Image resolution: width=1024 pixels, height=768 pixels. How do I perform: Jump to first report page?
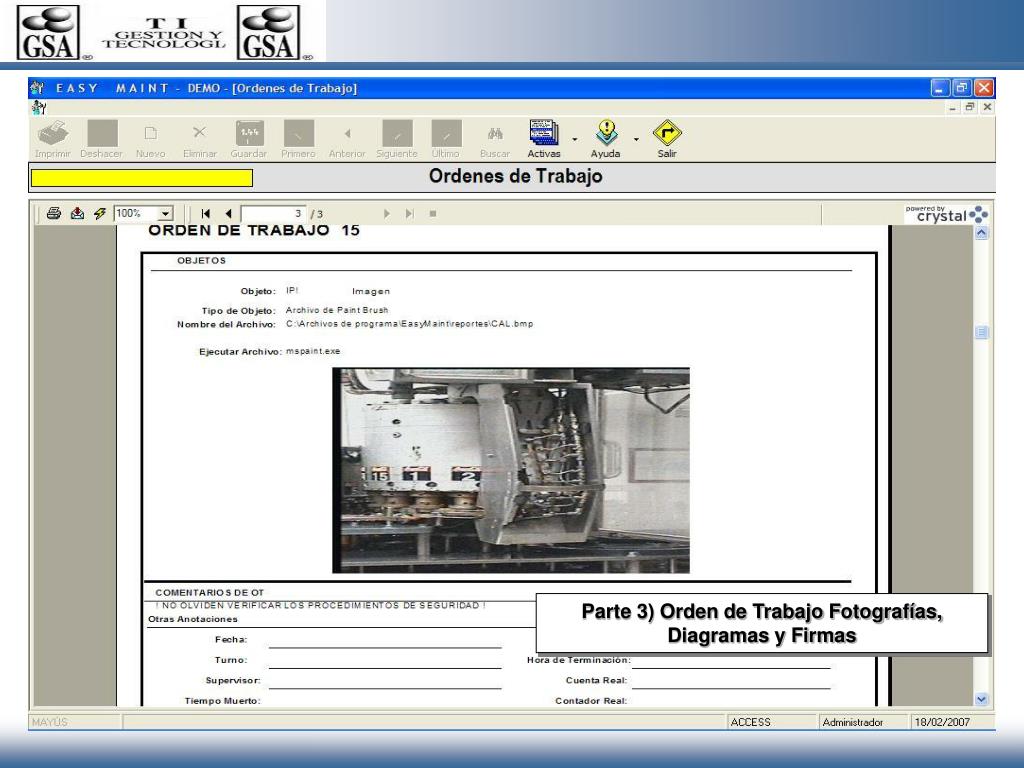click(x=206, y=214)
